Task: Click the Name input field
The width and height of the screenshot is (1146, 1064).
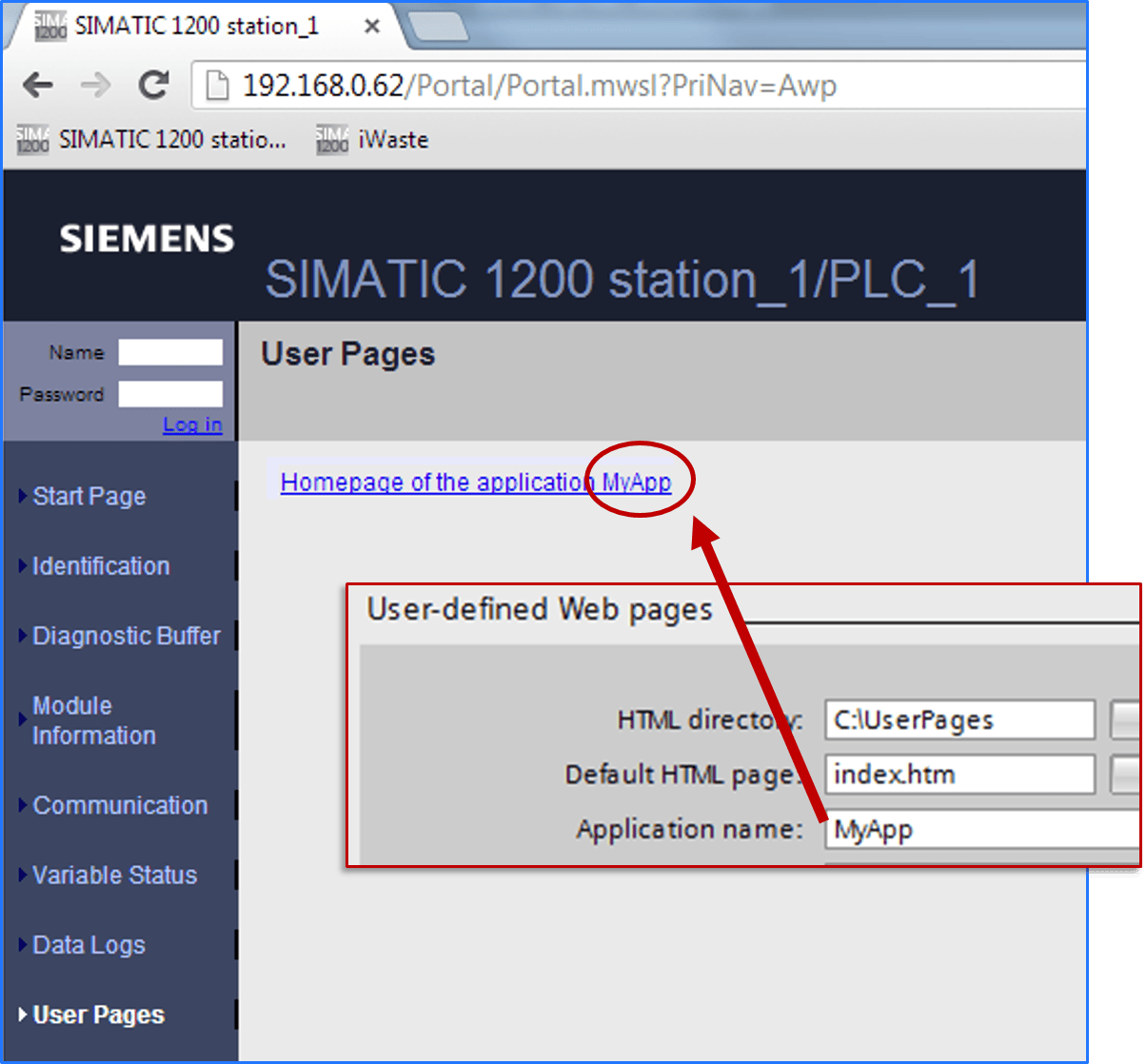Action: [x=170, y=352]
